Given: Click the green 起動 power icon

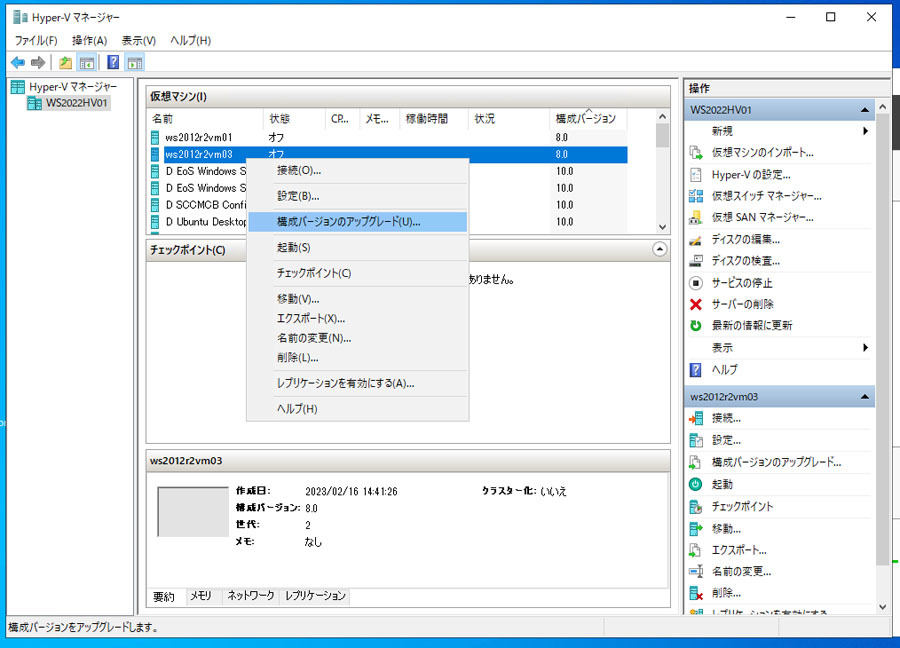Looking at the screenshot, I should [696, 484].
